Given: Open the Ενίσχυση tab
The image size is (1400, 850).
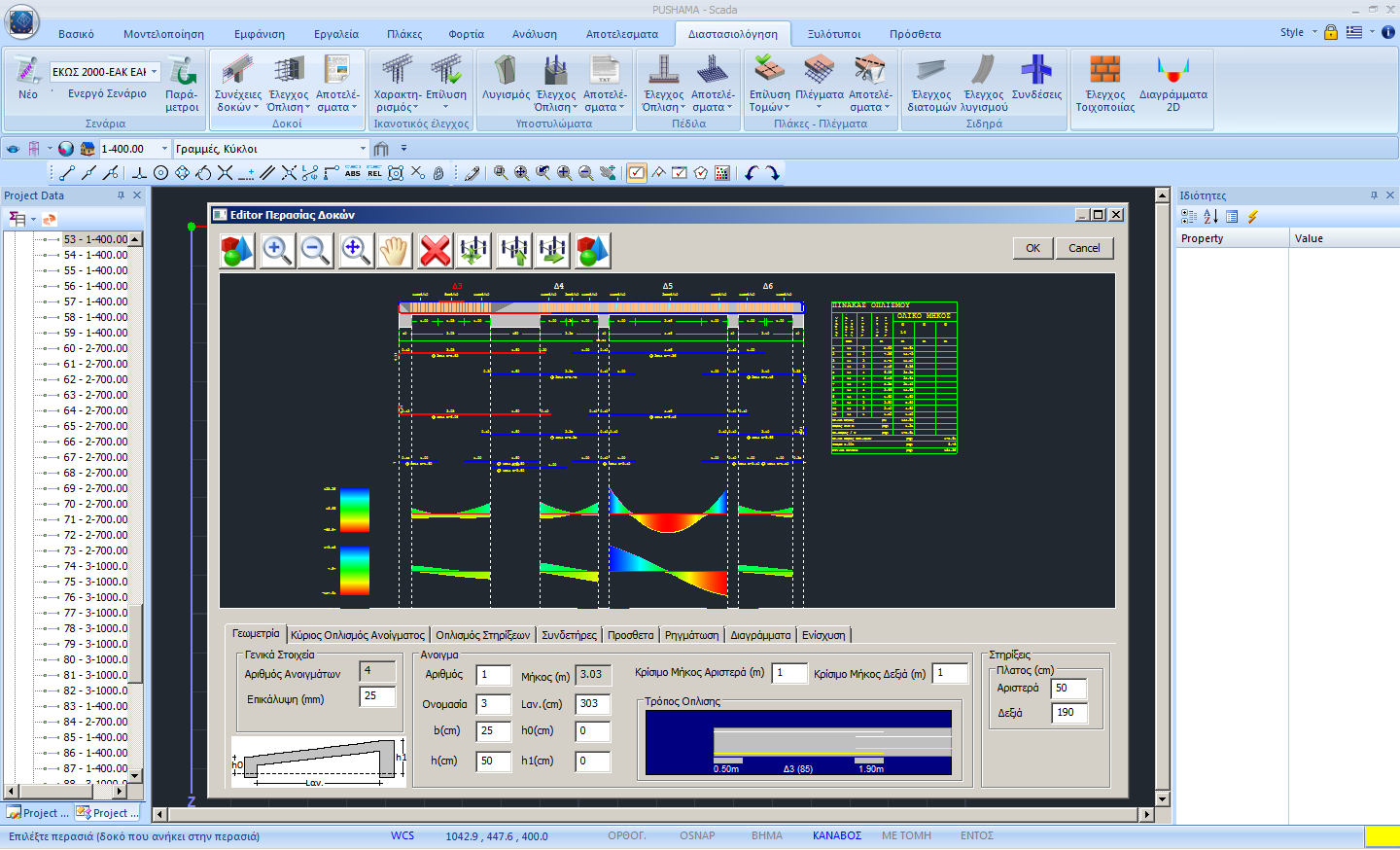Looking at the screenshot, I should pyautogui.click(x=823, y=635).
